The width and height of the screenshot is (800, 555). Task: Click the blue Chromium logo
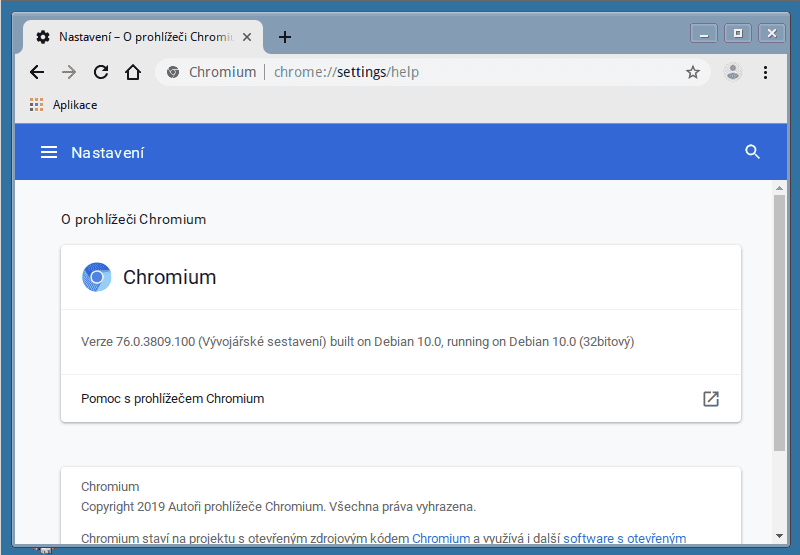[96, 277]
